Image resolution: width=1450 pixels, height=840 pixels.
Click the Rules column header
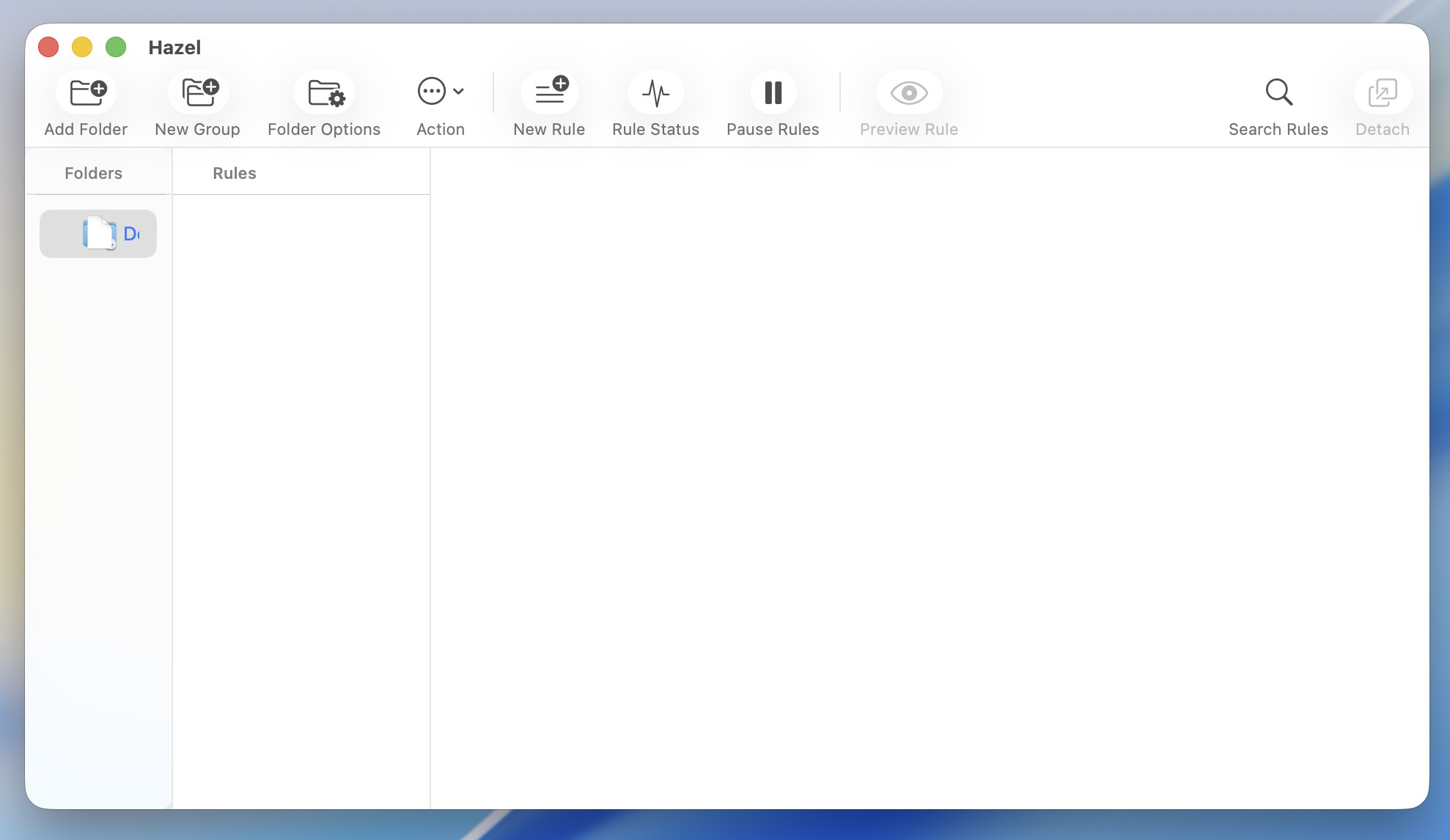pyautogui.click(x=235, y=174)
